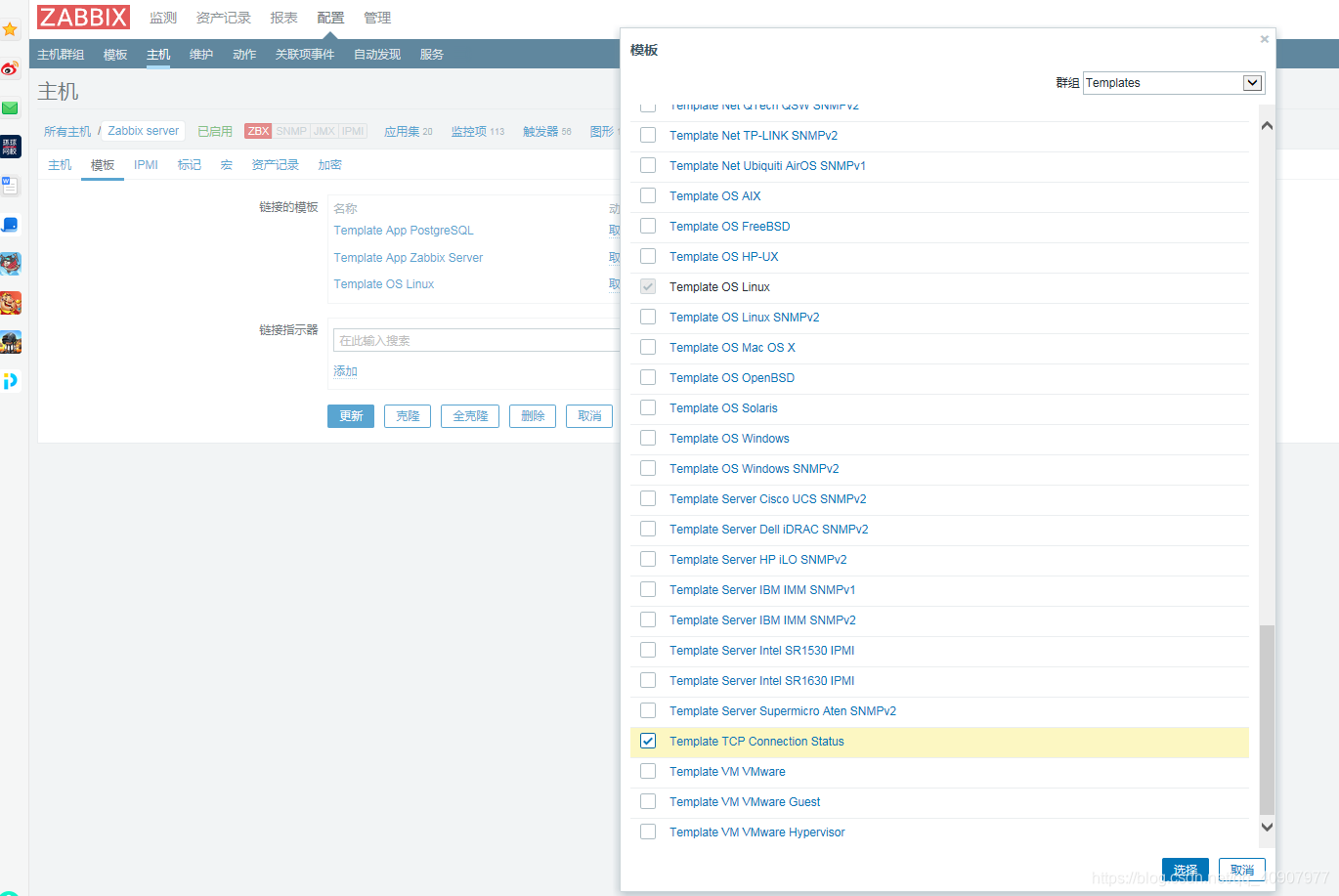This screenshot has height=896, width=1339.
Task: Click the popup scrollbar thumb
Action: tap(1267, 719)
